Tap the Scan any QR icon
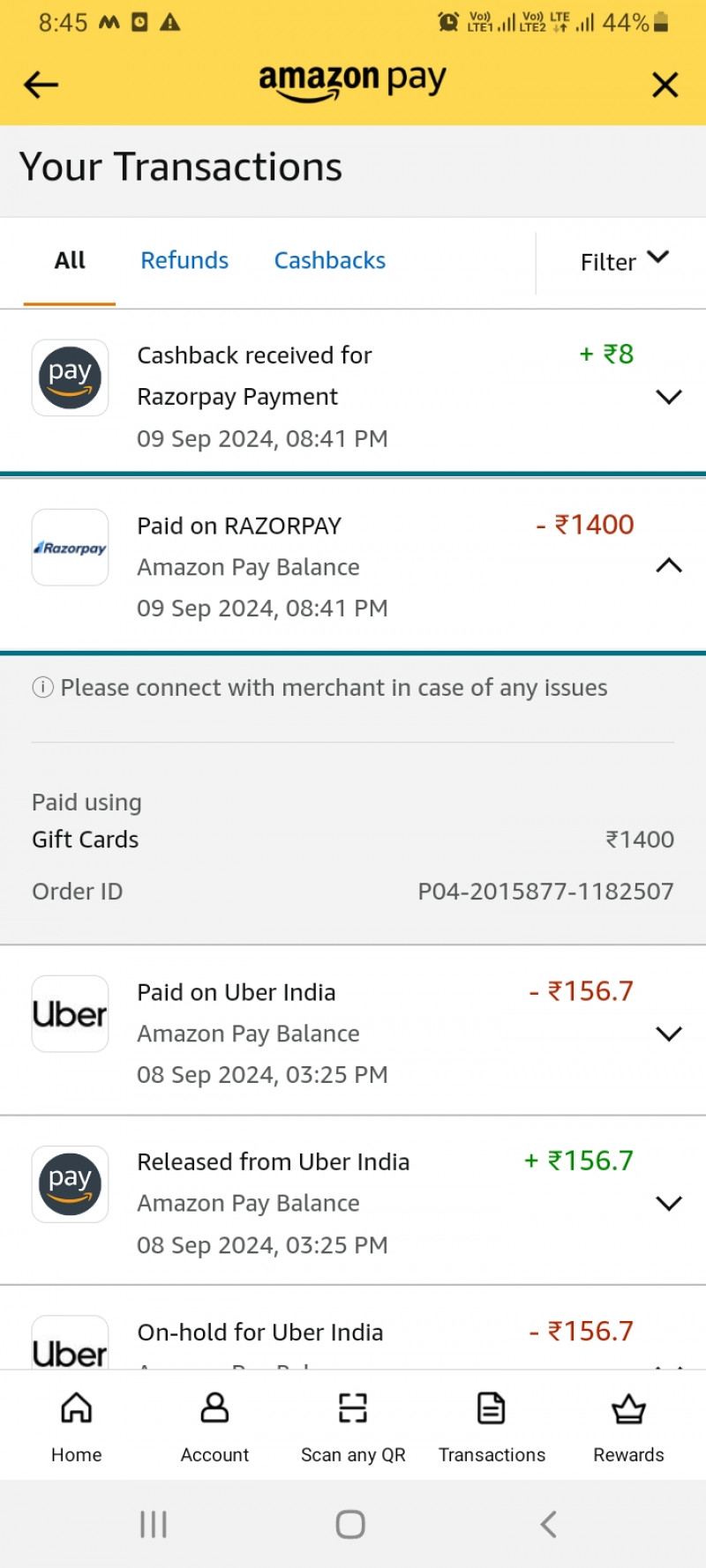Viewport: 706px width, 1568px height. pyautogui.click(x=352, y=1409)
